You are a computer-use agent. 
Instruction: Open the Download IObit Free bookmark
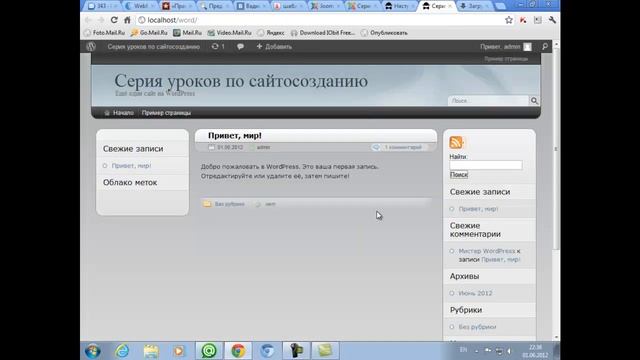tap(323, 33)
